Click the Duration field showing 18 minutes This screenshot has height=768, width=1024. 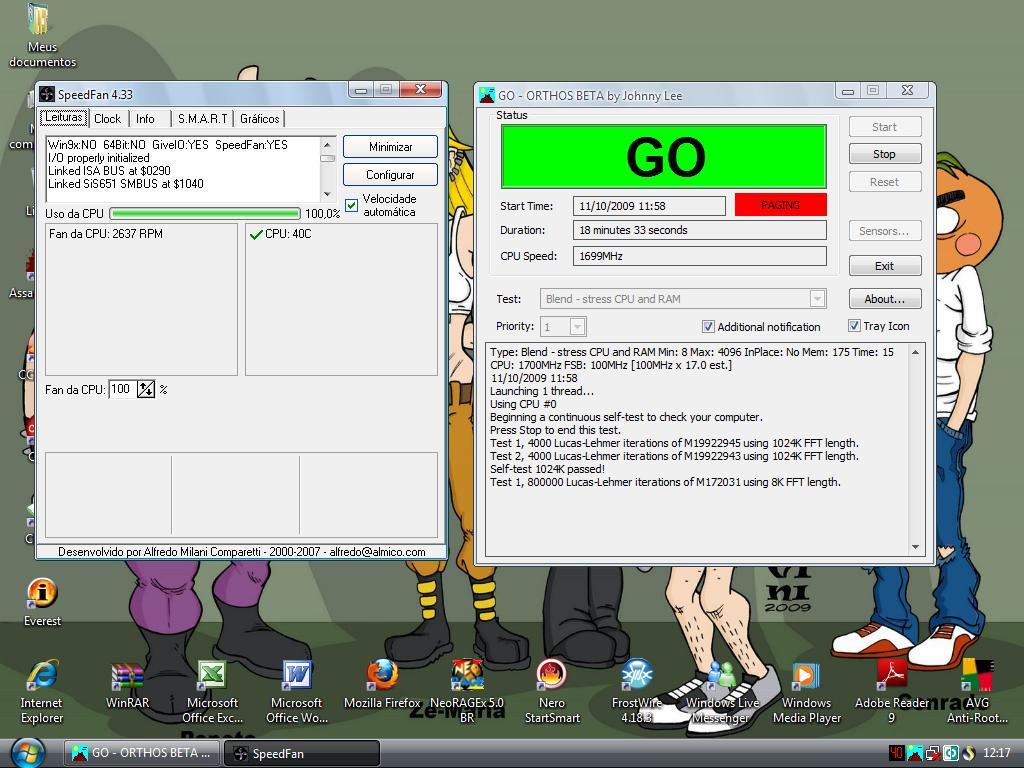(699, 231)
